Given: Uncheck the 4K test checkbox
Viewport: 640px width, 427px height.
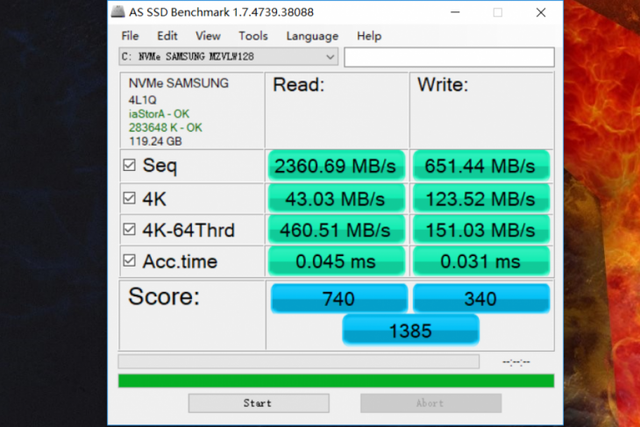Looking at the screenshot, I should tap(129, 198).
